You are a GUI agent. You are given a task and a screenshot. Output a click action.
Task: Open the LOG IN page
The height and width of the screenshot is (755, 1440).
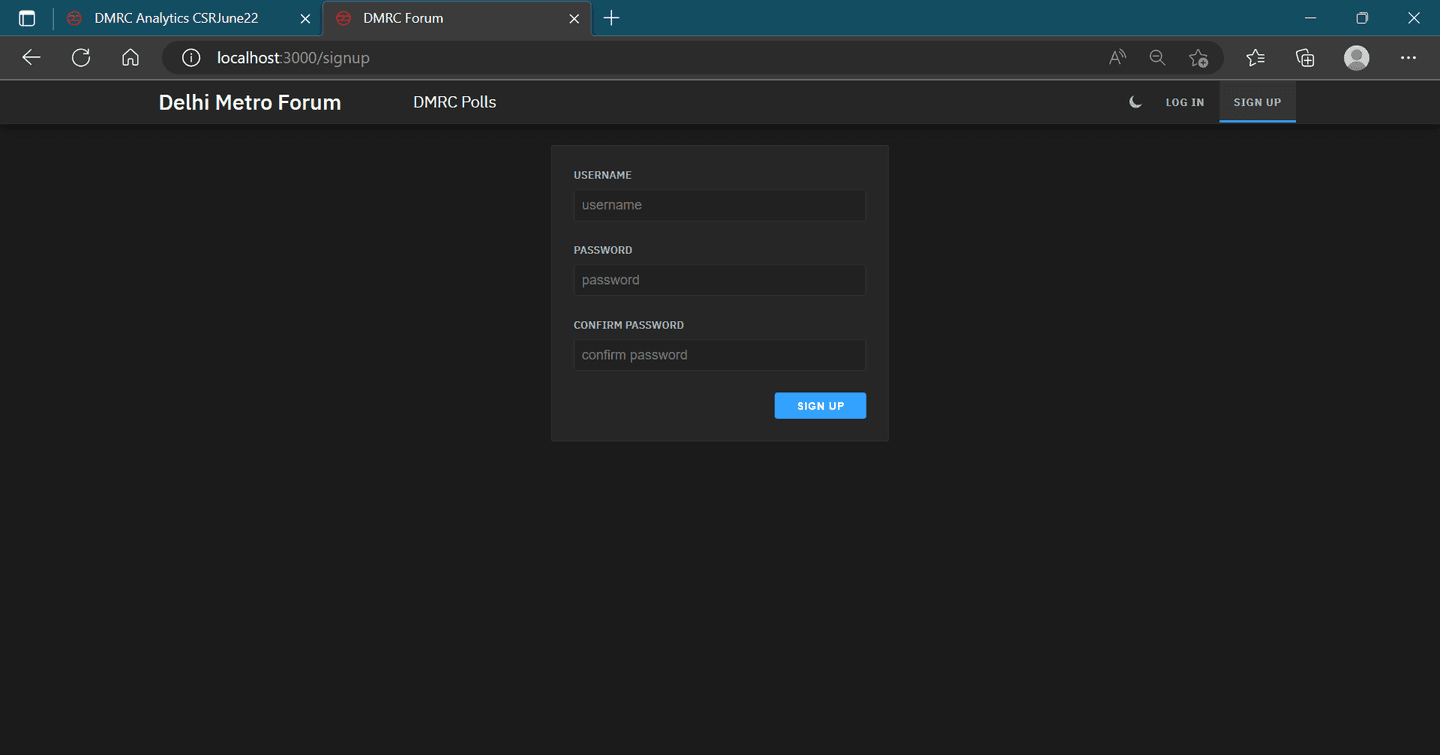(x=1185, y=102)
